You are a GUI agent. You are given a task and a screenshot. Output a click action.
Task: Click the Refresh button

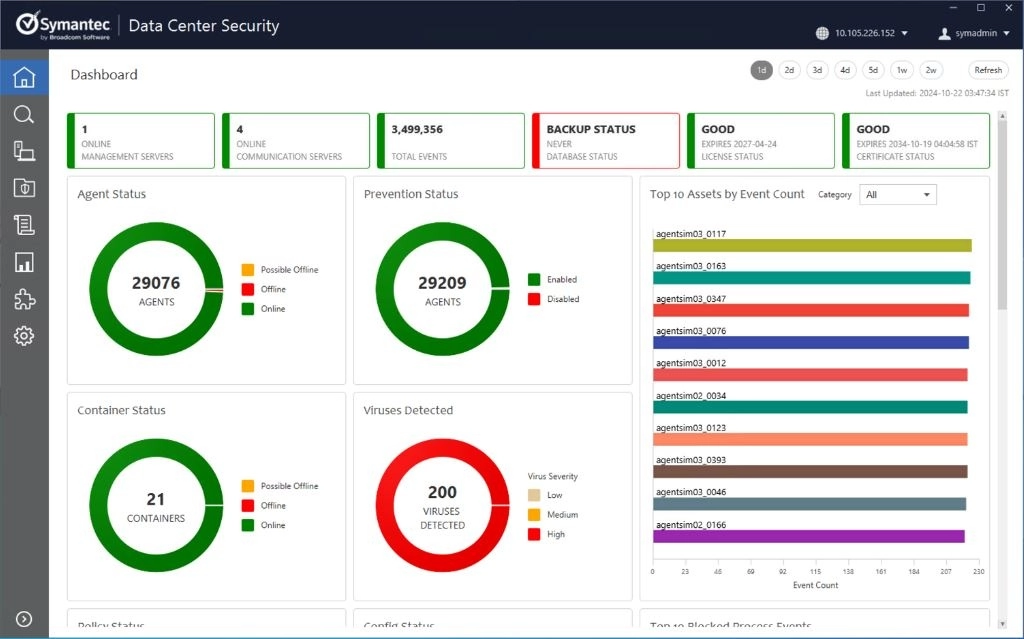988,70
